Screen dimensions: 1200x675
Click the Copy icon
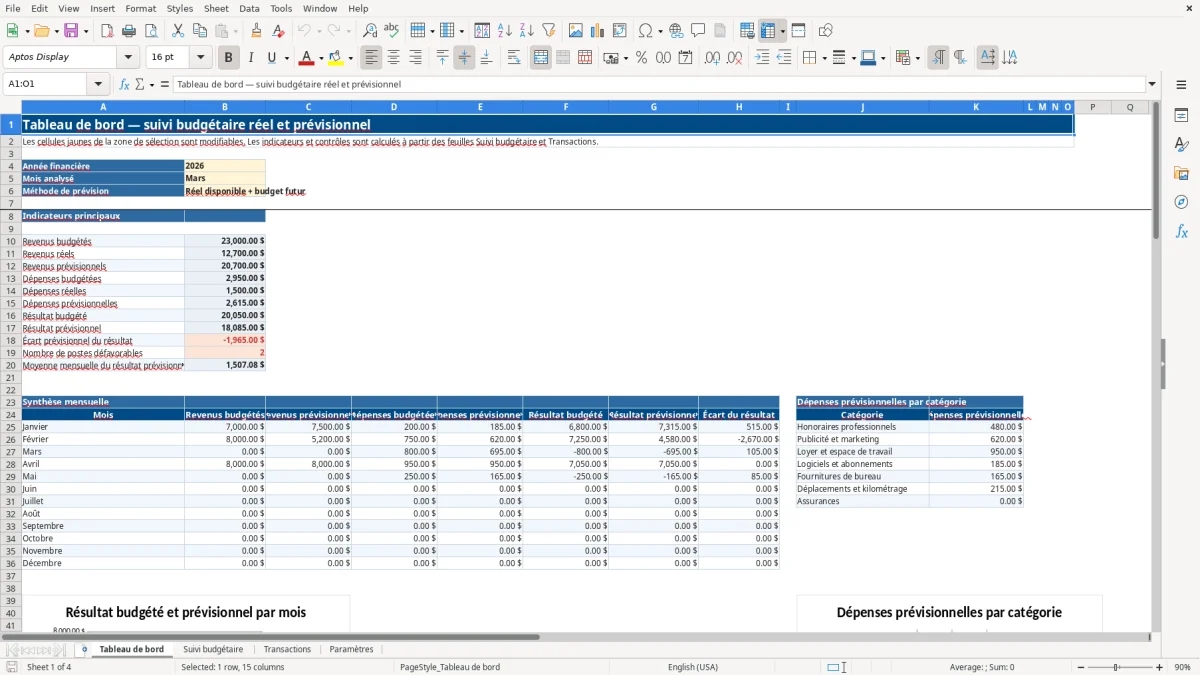click(x=199, y=31)
